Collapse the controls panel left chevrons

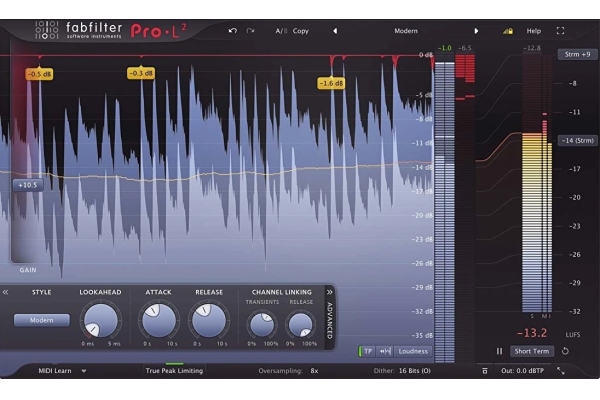[5, 292]
